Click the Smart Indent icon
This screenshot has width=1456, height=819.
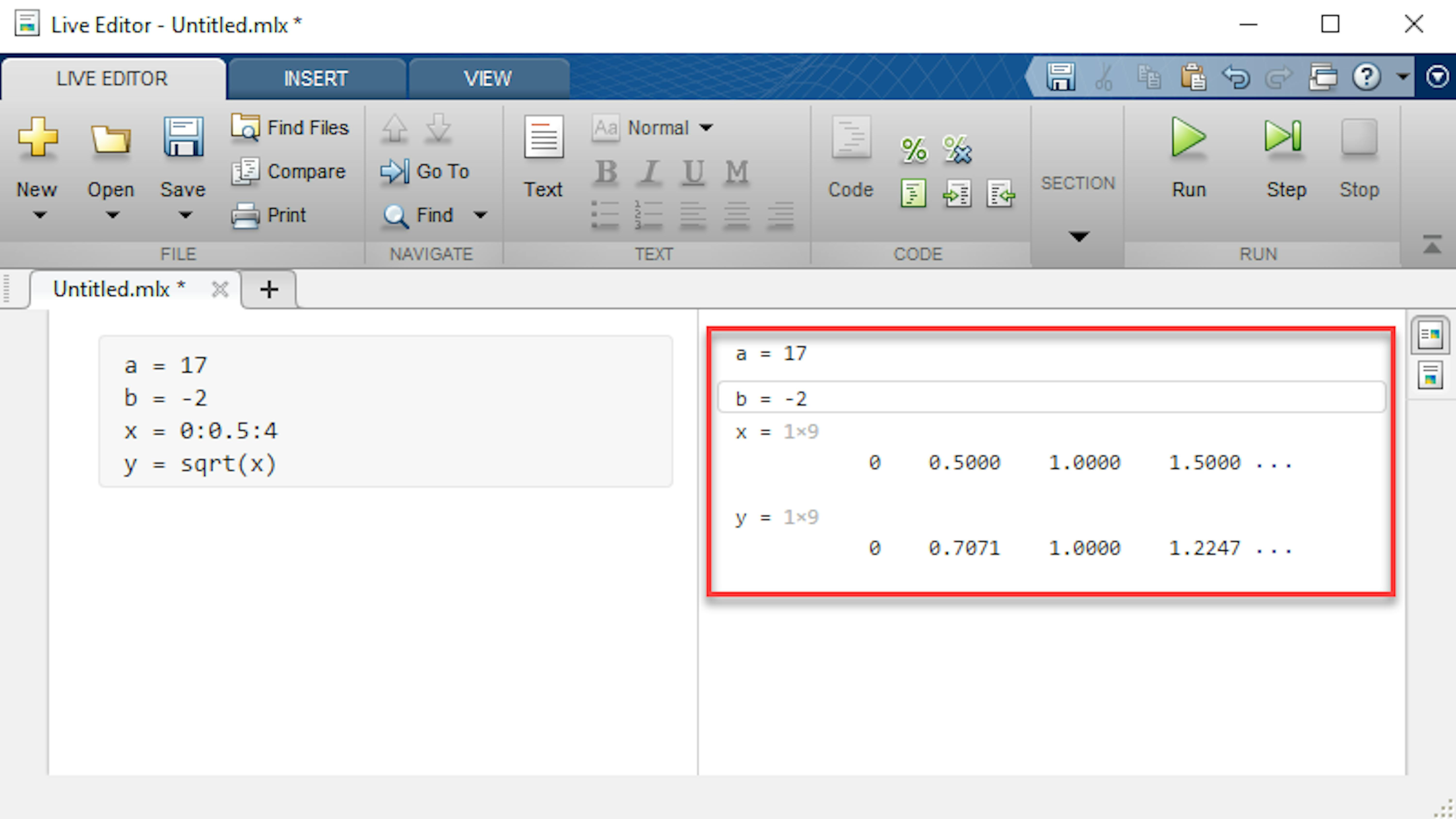913,194
